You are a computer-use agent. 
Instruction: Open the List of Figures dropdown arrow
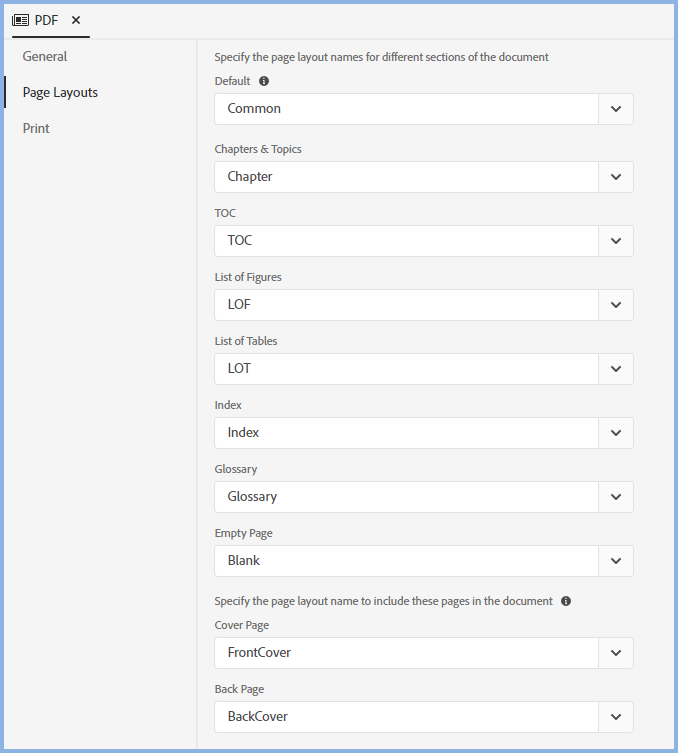click(x=616, y=305)
